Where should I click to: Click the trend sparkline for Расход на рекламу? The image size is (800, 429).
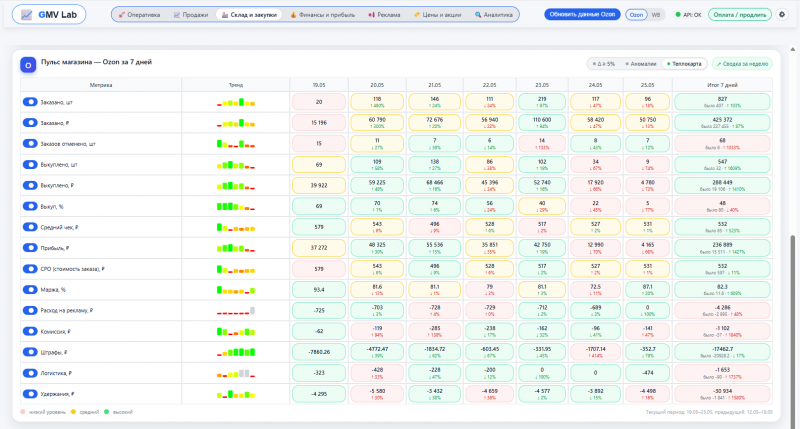point(236,311)
